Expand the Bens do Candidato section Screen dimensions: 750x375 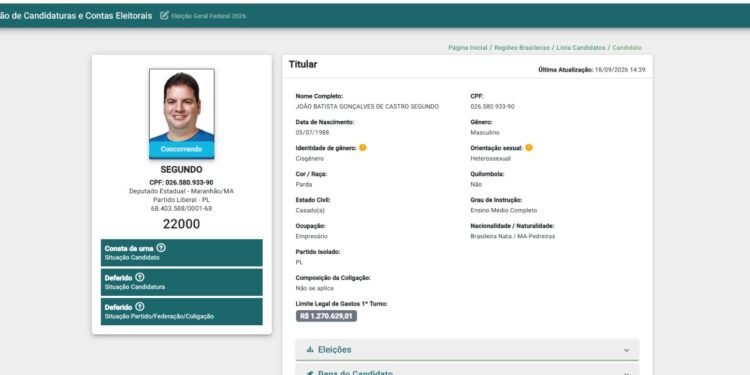467,371
